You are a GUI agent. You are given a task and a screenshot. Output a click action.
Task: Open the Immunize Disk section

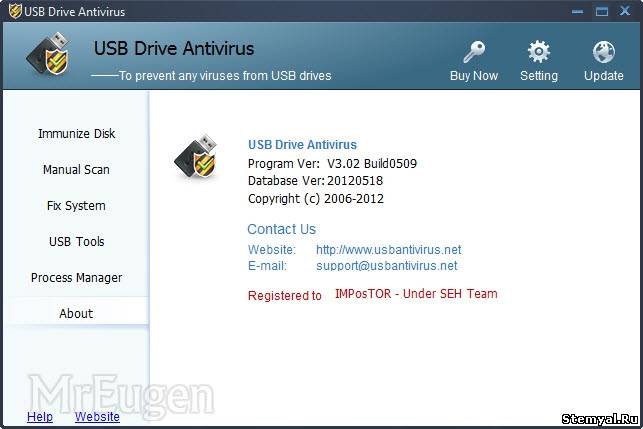coord(76,134)
